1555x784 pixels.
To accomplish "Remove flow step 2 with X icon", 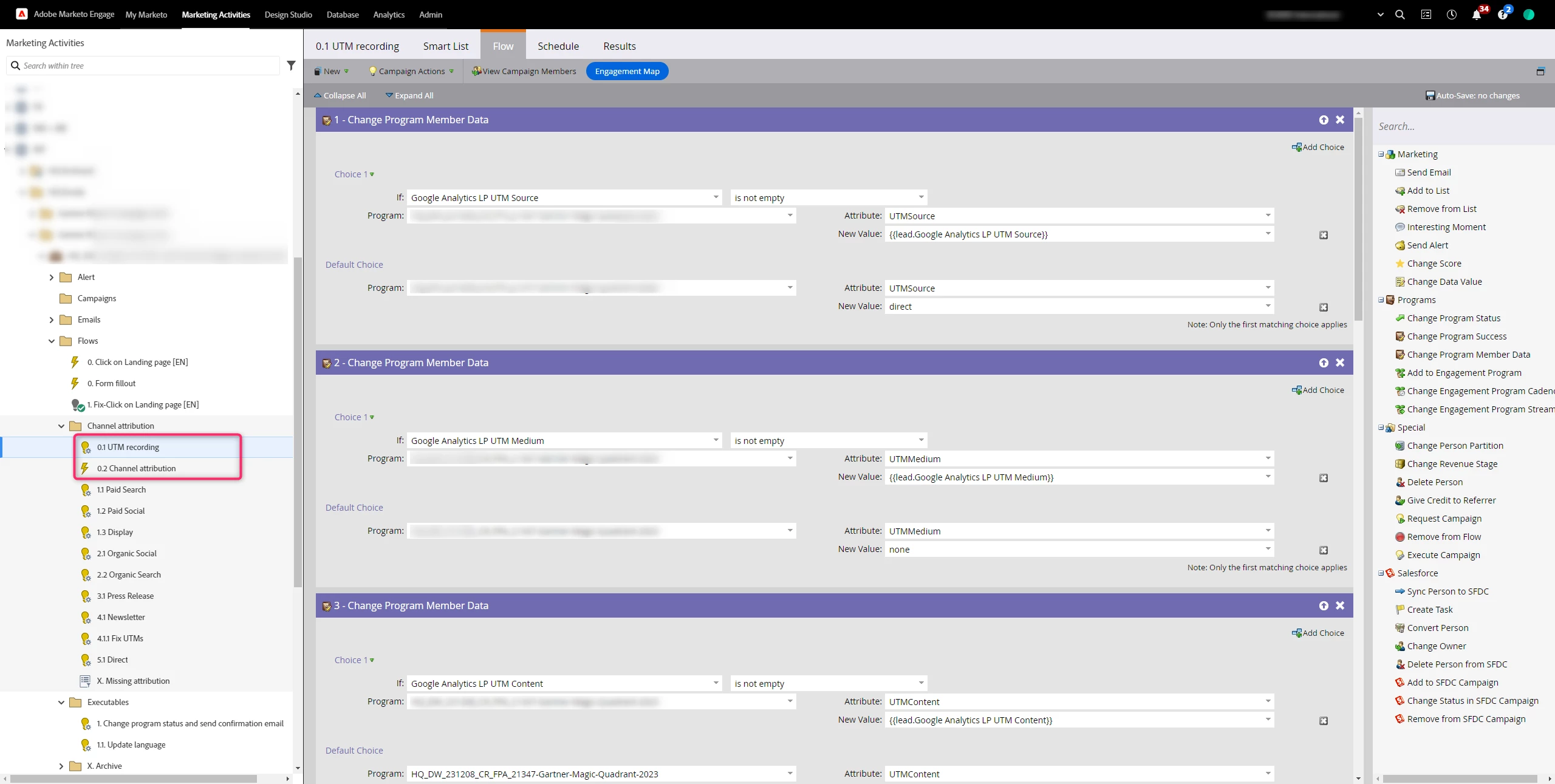I will tap(1340, 363).
